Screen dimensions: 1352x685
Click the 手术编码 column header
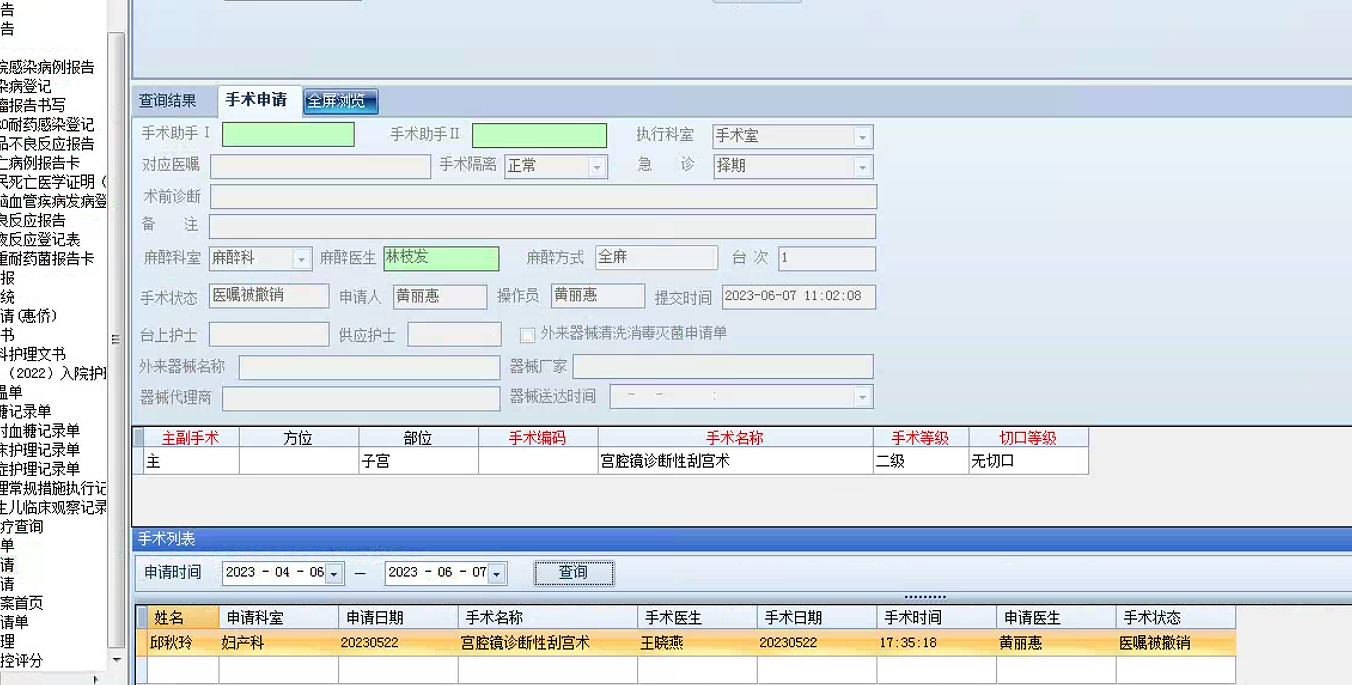(538, 438)
